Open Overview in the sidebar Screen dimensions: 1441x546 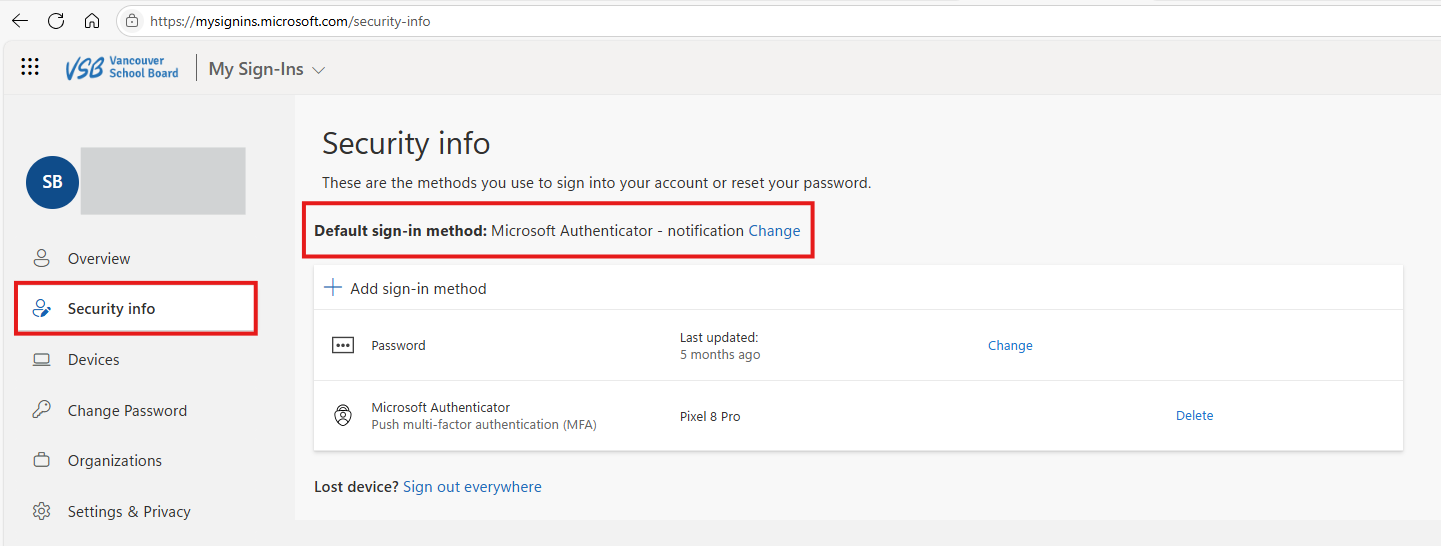[x=98, y=259]
